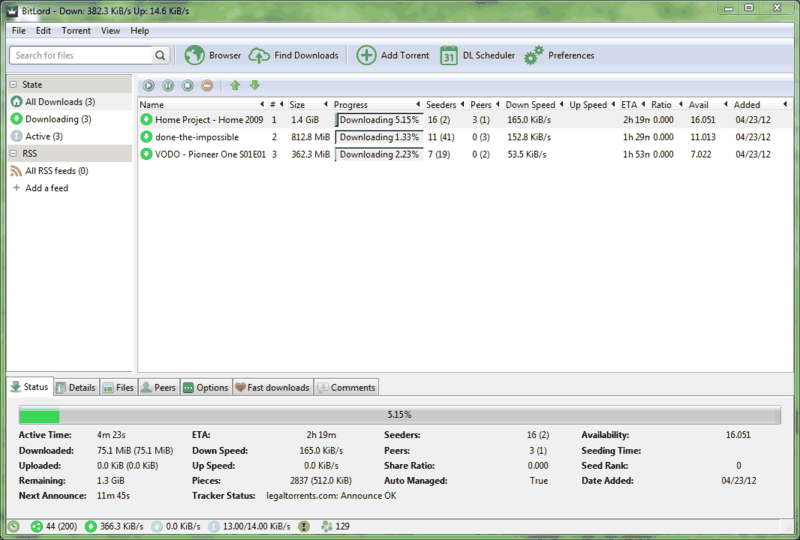Viewport: 800px width, 540px height.
Task: Select the Status tab
Action: point(30,387)
